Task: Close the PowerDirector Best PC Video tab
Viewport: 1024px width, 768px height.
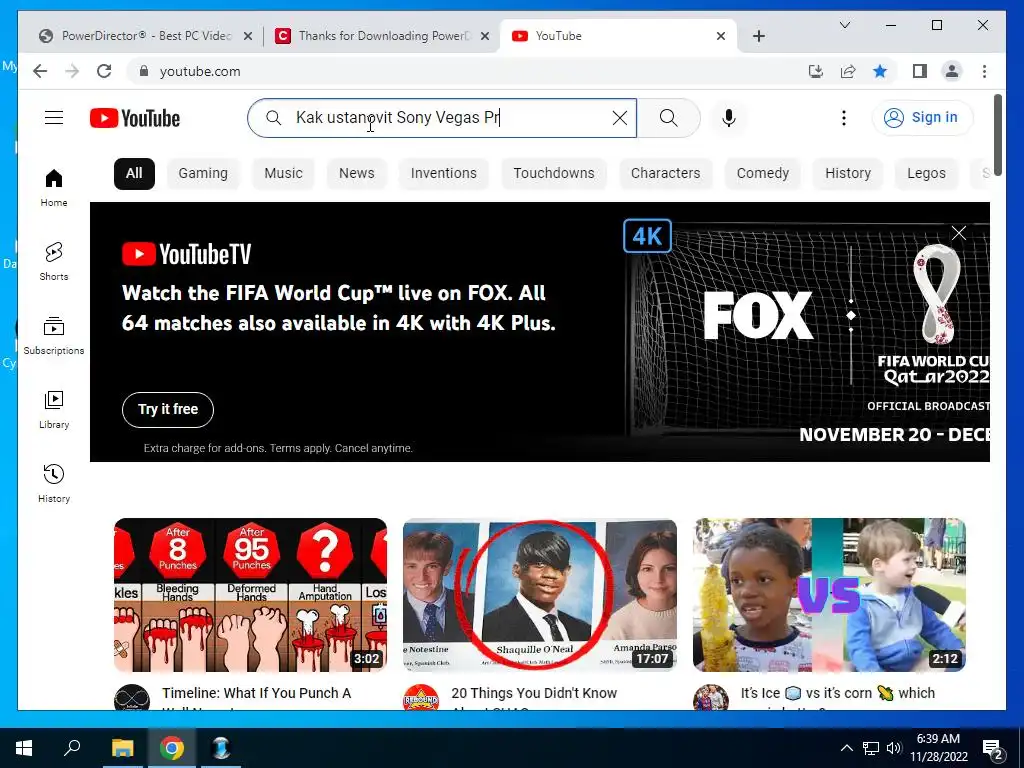Action: (x=248, y=36)
